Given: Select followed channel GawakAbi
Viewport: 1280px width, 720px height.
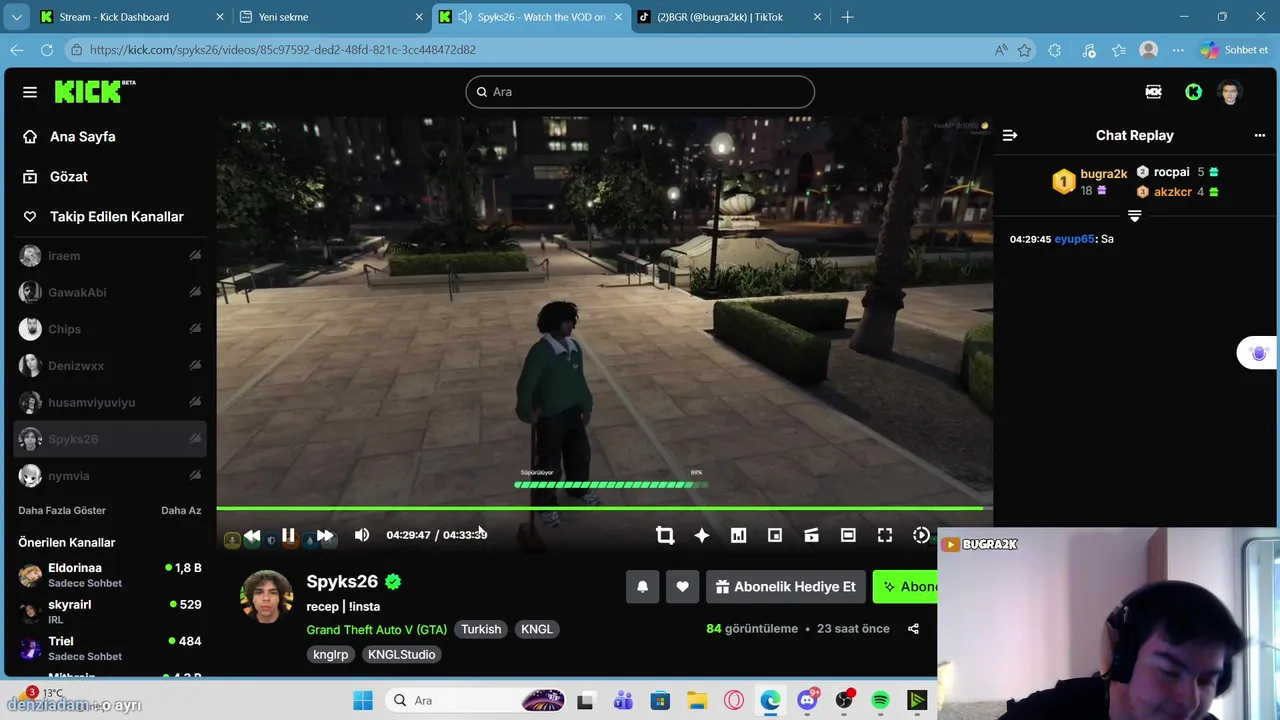Looking at the screenshot, I should (110, 293).
